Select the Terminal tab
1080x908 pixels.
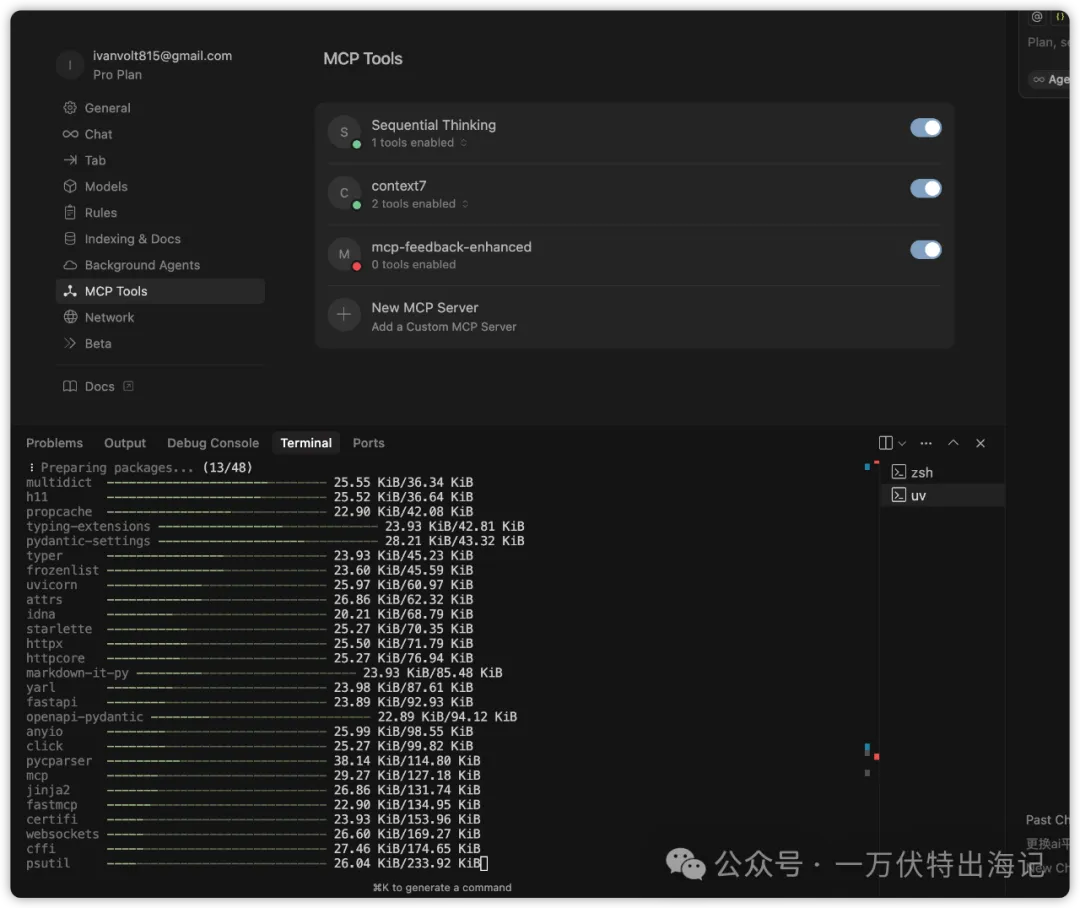[x=306, y=443]
